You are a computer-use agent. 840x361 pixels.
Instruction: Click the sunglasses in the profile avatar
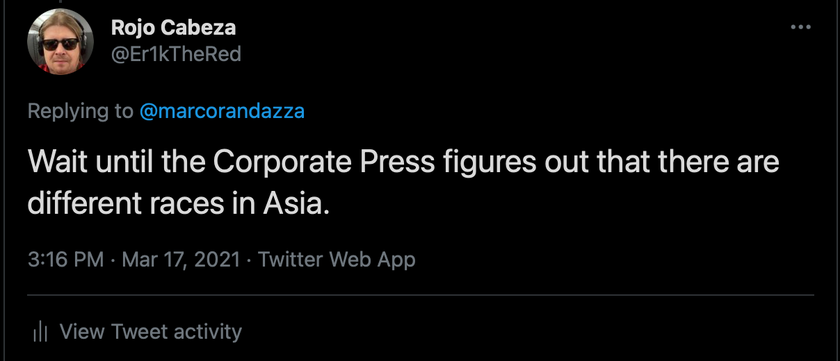(60, 44)
